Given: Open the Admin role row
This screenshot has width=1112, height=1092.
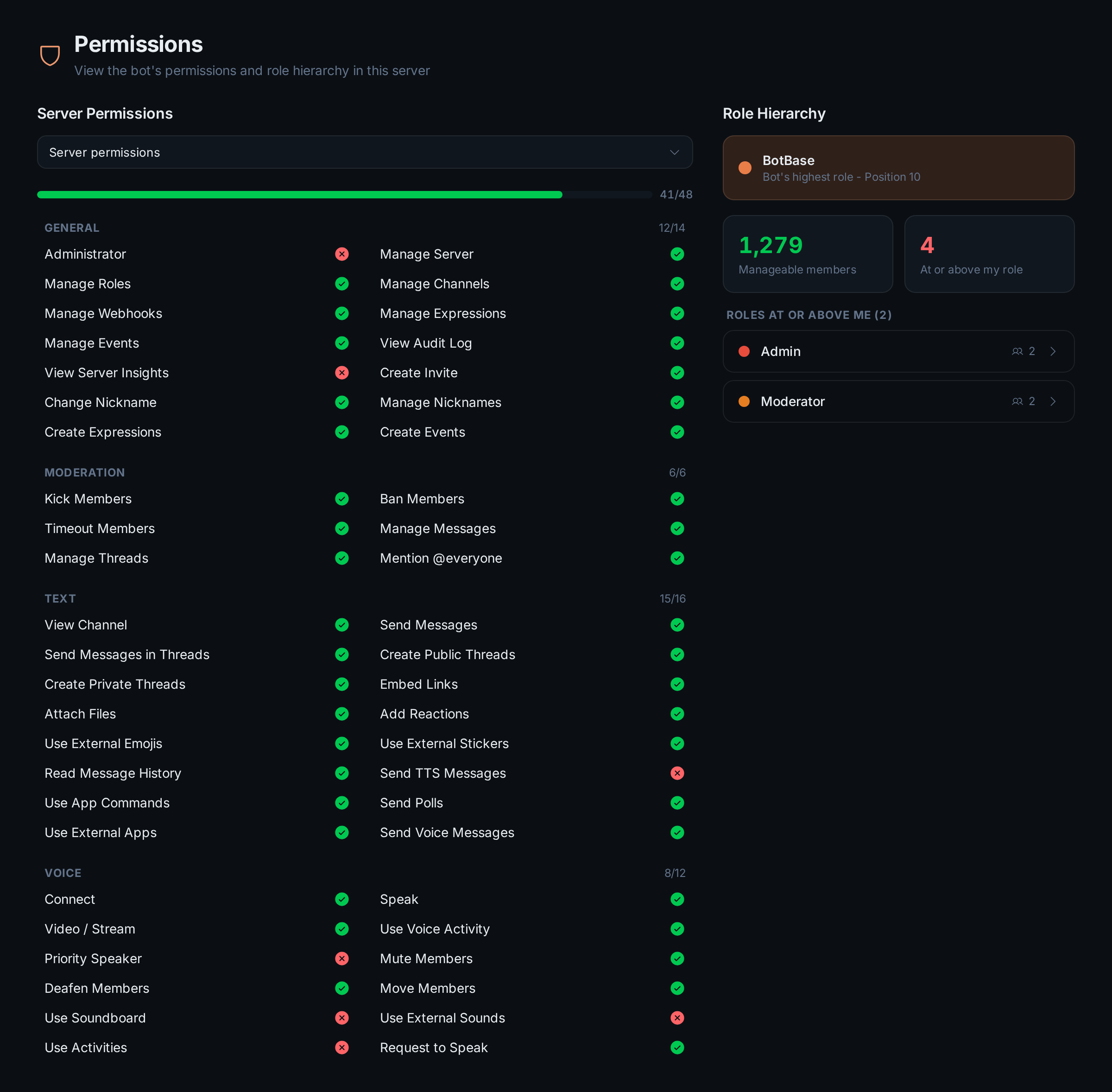Looking at the screenshot, I should click(898, 352).
